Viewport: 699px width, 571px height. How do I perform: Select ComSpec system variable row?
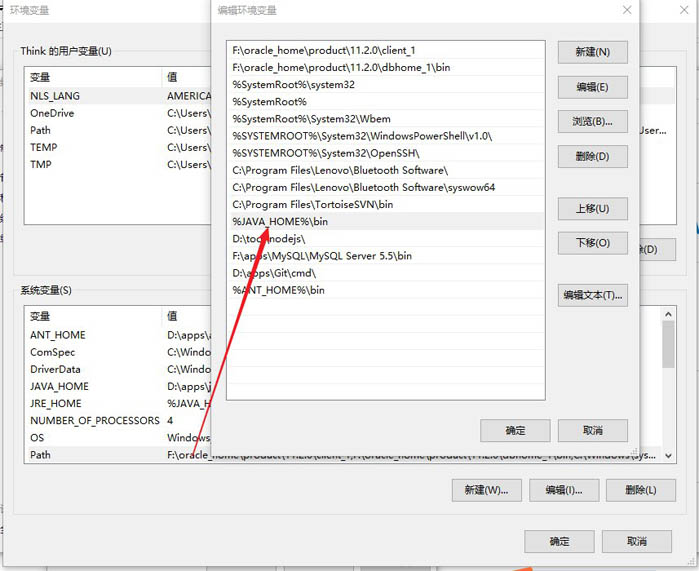[118, 352]
